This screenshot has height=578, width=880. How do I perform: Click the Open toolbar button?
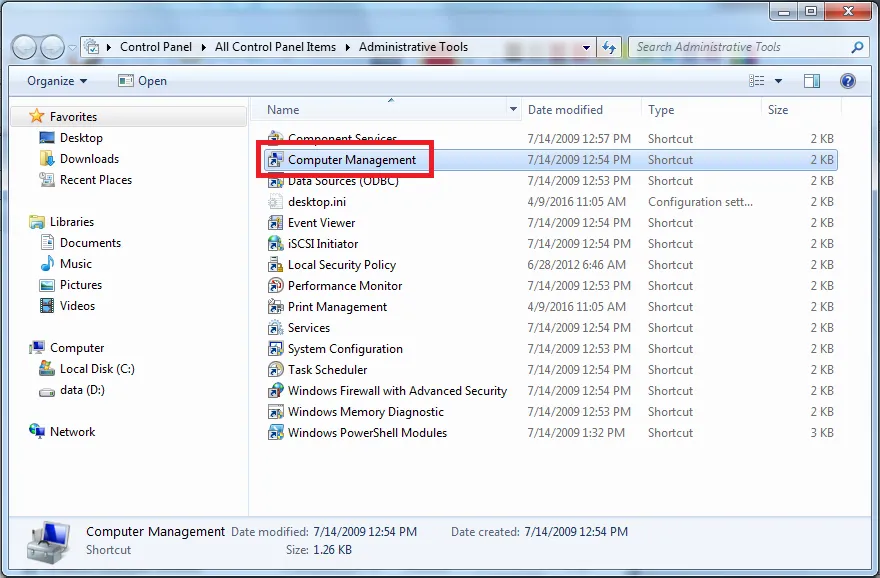(143, 81)
